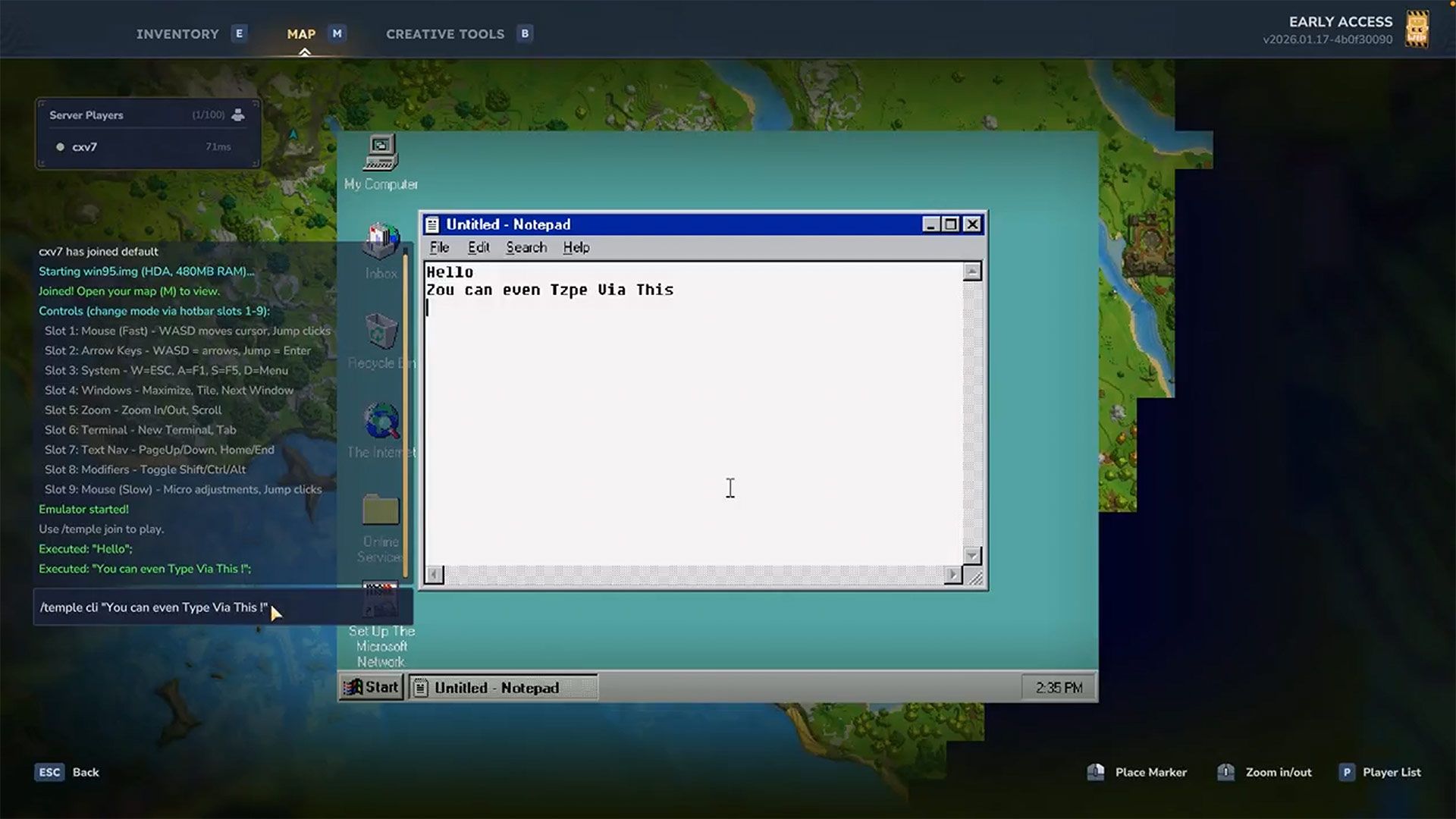Switch to the Creative Tools tab

pyautogui.click(x=446, y=33)
